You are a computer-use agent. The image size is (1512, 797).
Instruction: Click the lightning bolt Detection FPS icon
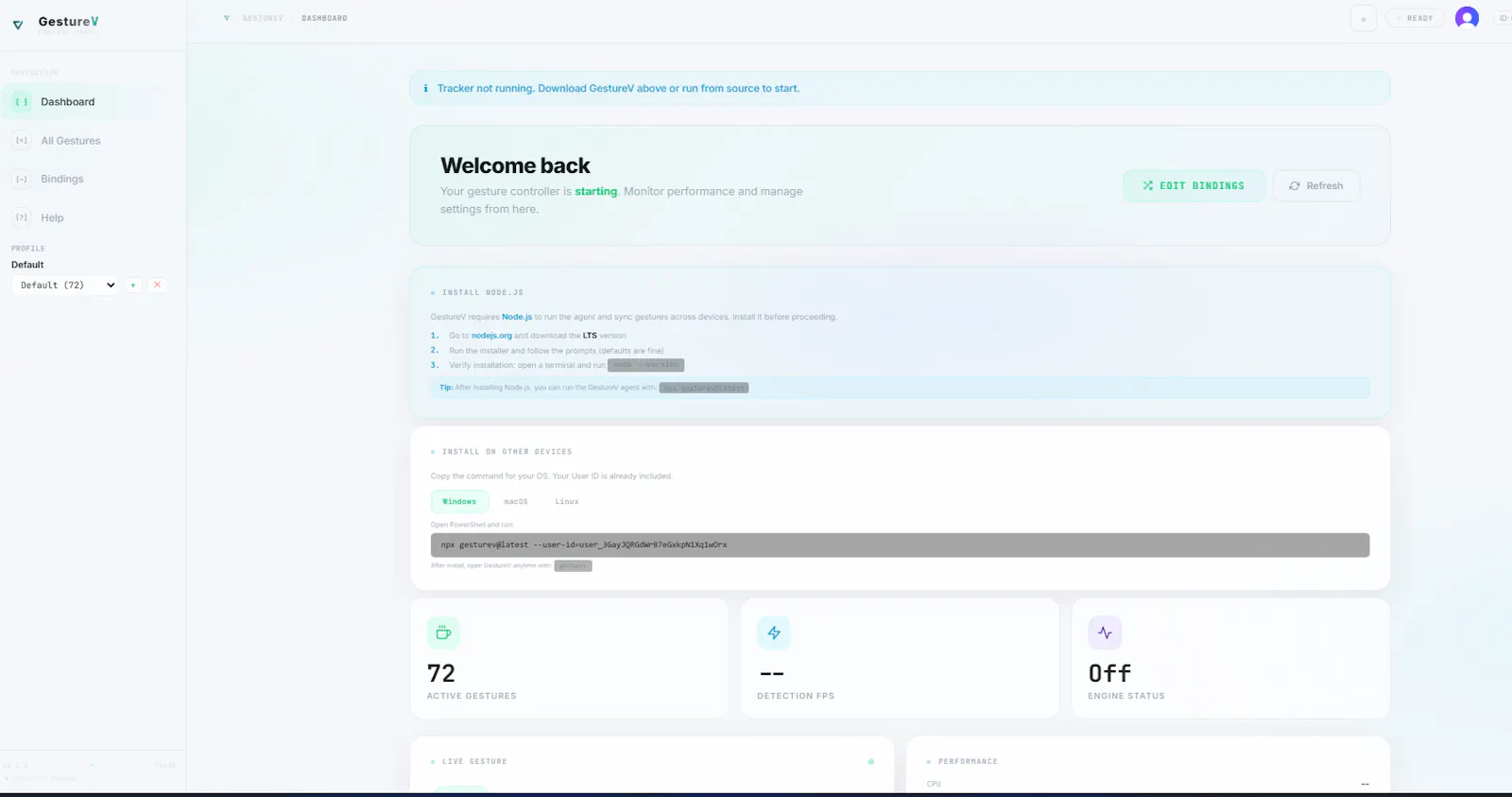pyautogui.click(x=774, y=632)
